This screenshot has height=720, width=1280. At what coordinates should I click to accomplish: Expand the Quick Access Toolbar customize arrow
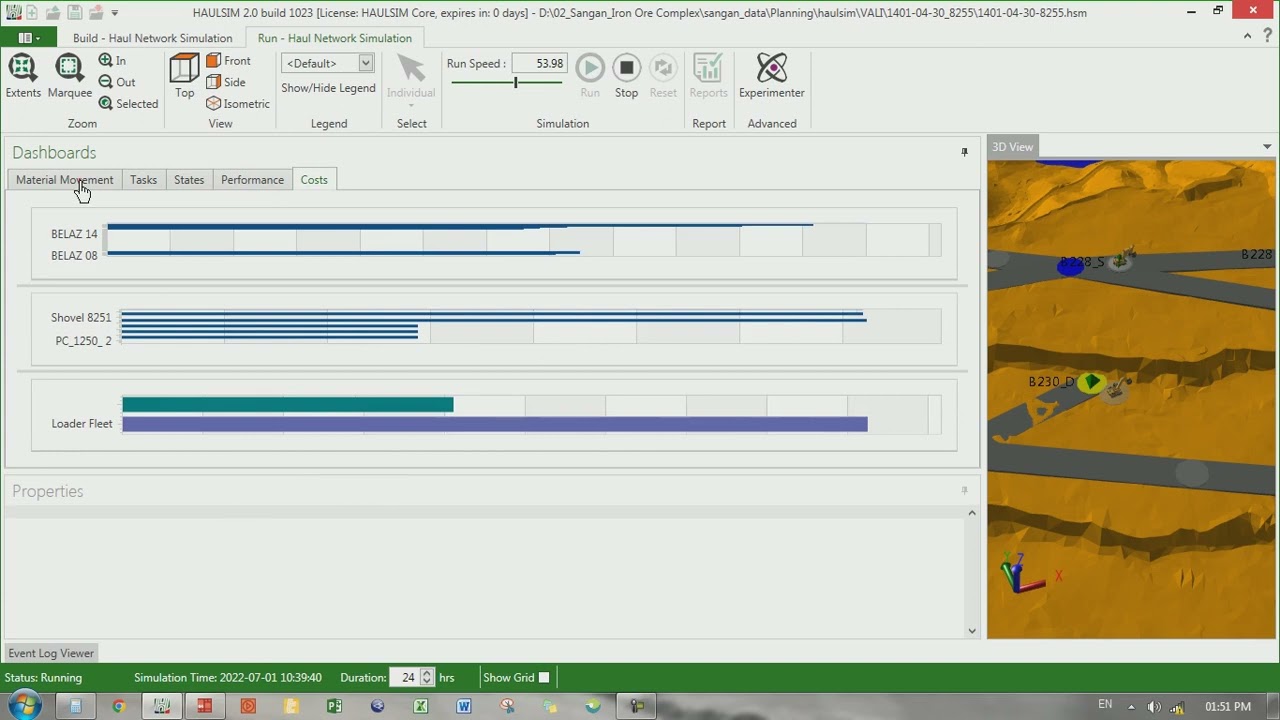point(115,13)
